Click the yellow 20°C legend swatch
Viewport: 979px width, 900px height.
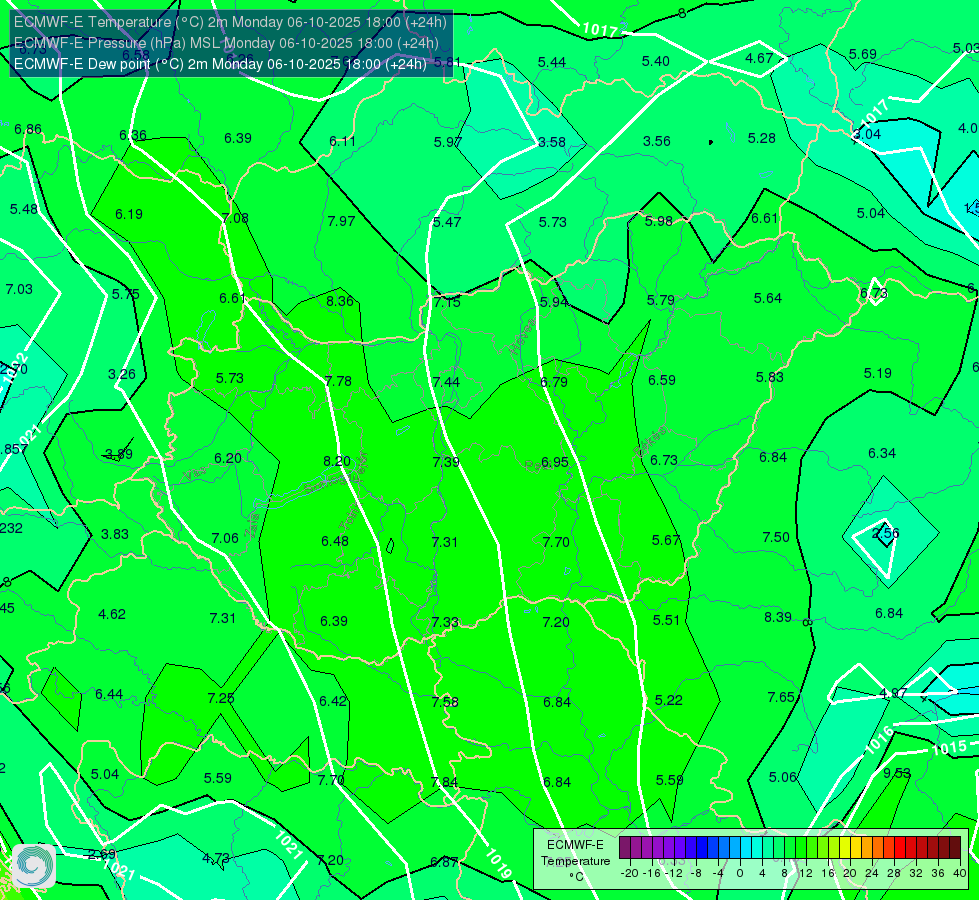pos(845,848)
